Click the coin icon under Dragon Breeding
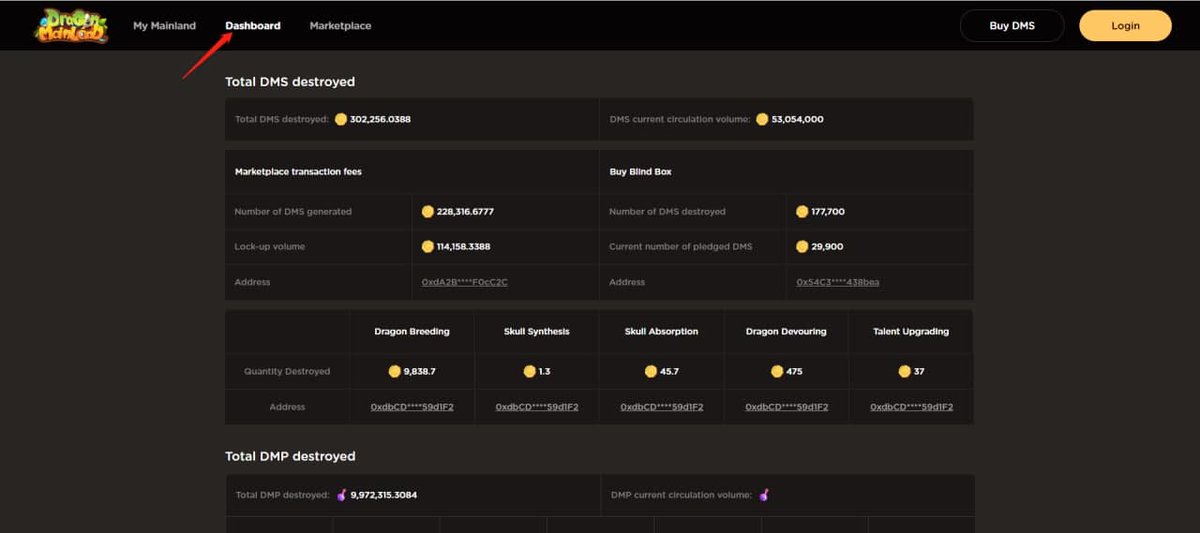 [394, 371]
